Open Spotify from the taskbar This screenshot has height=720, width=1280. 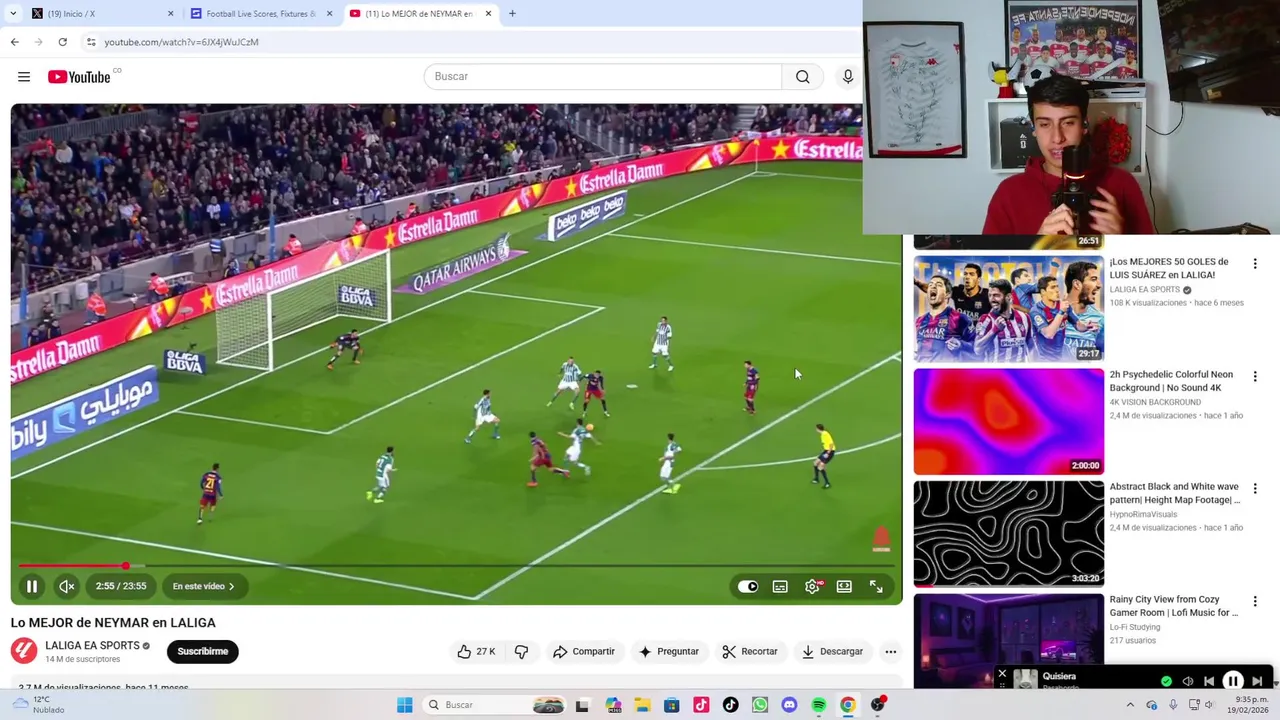click(819, 705)
